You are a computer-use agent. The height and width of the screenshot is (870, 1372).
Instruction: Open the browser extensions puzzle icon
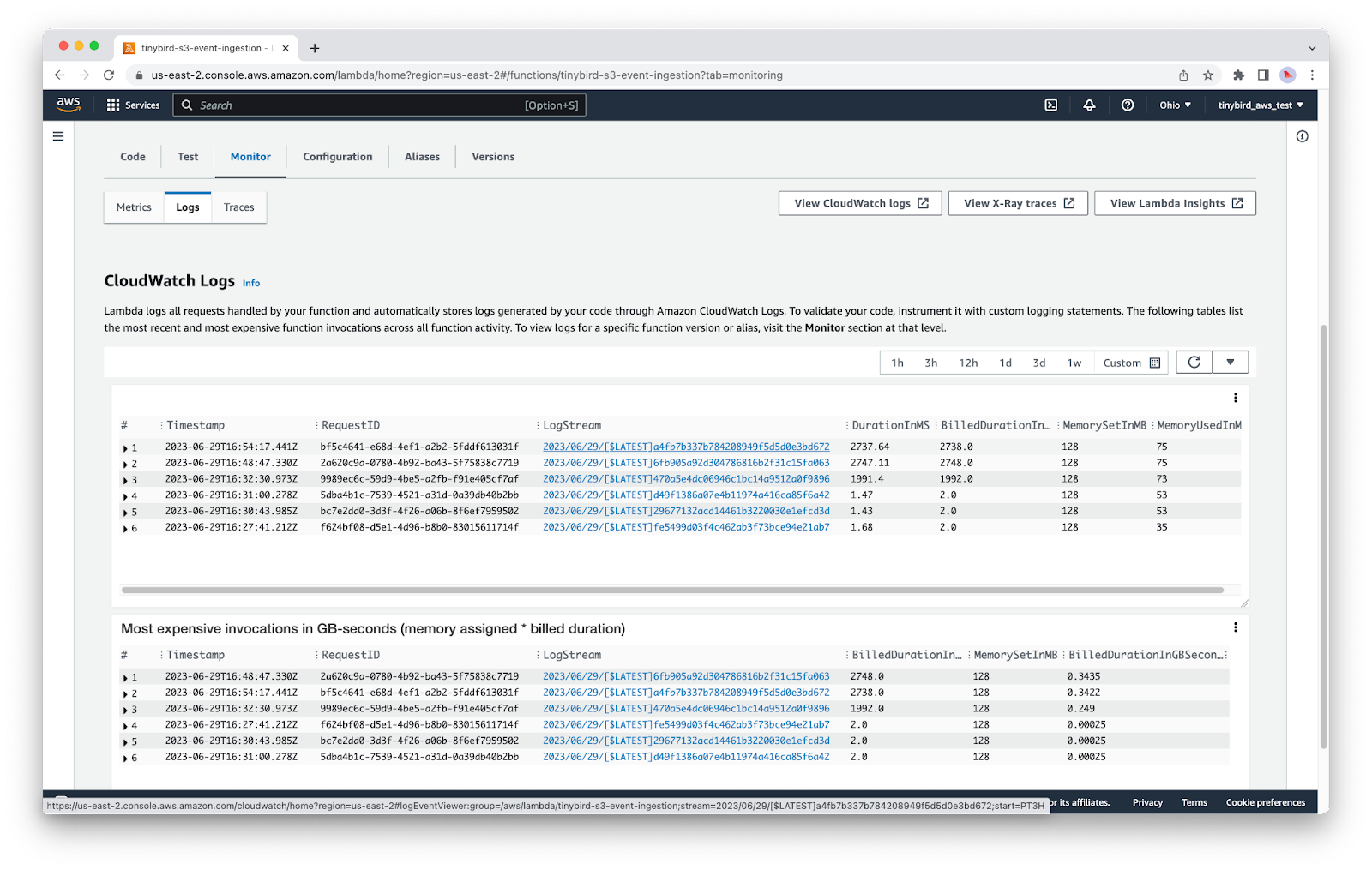point(1238,75)
